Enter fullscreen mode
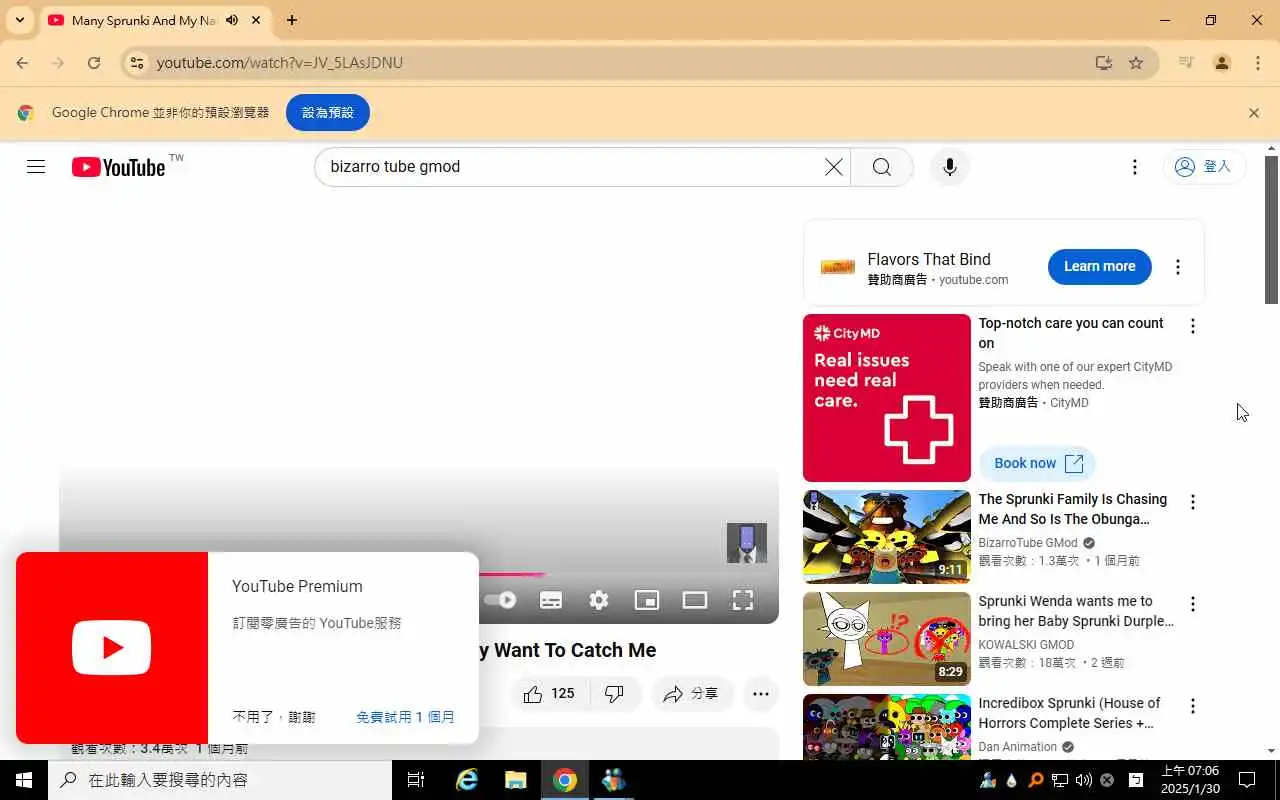Image resolution: width=1280 pixels, height=800 pixels. (743, 600)
